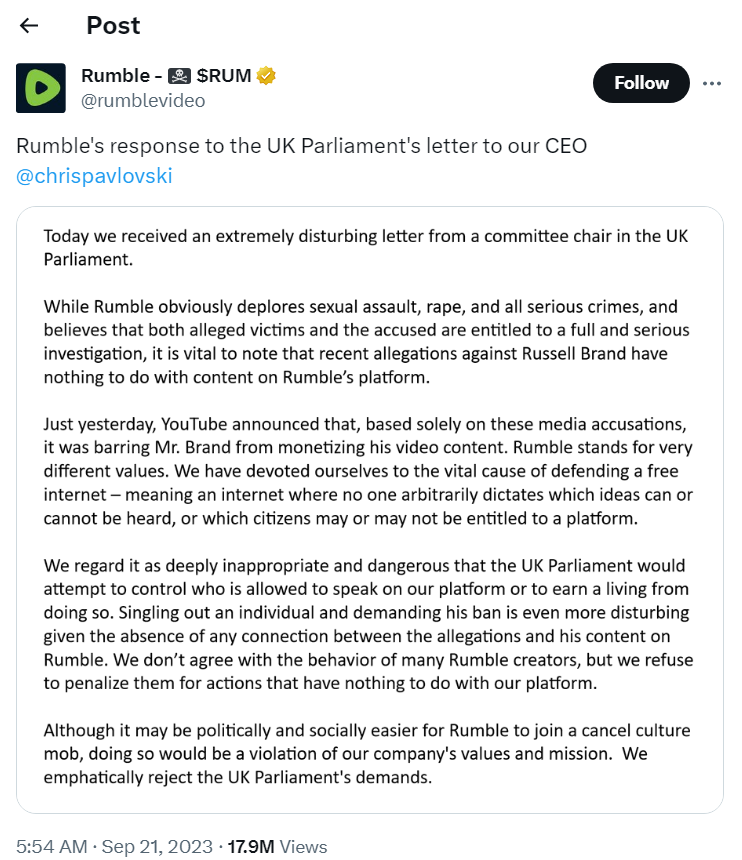Click the $RUM ticker in the name
Viewport: 742px width, 860px height.
pos(224,76)
